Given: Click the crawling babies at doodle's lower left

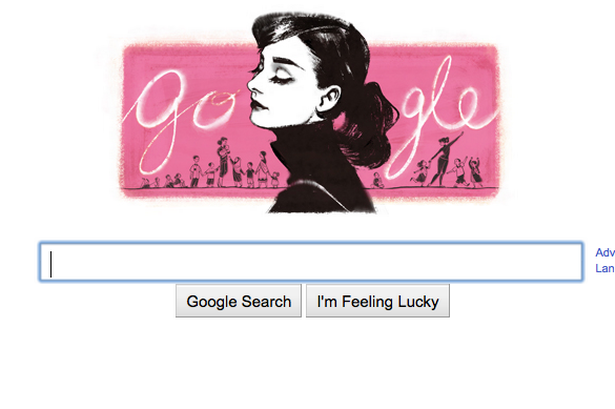Looking at the screenshot, I should click(164, 181).
